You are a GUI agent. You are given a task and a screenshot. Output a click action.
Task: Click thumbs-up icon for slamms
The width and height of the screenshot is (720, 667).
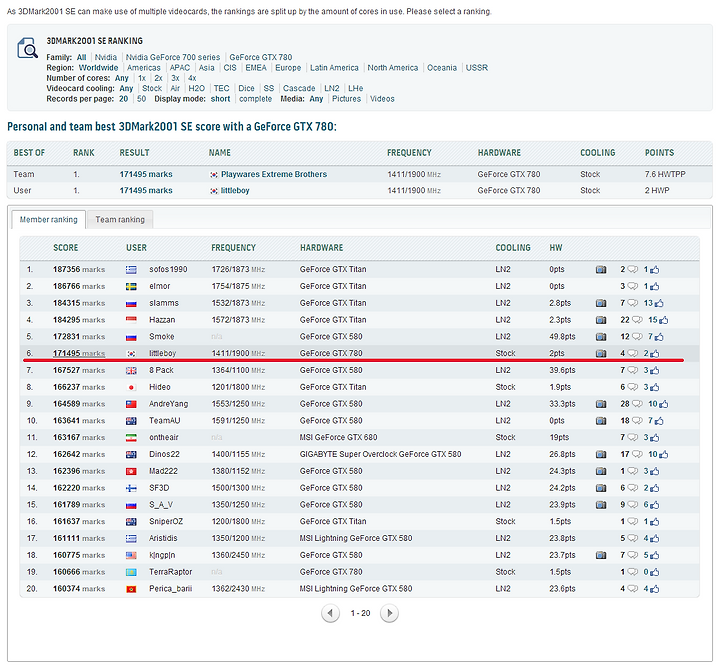(659, 303)
